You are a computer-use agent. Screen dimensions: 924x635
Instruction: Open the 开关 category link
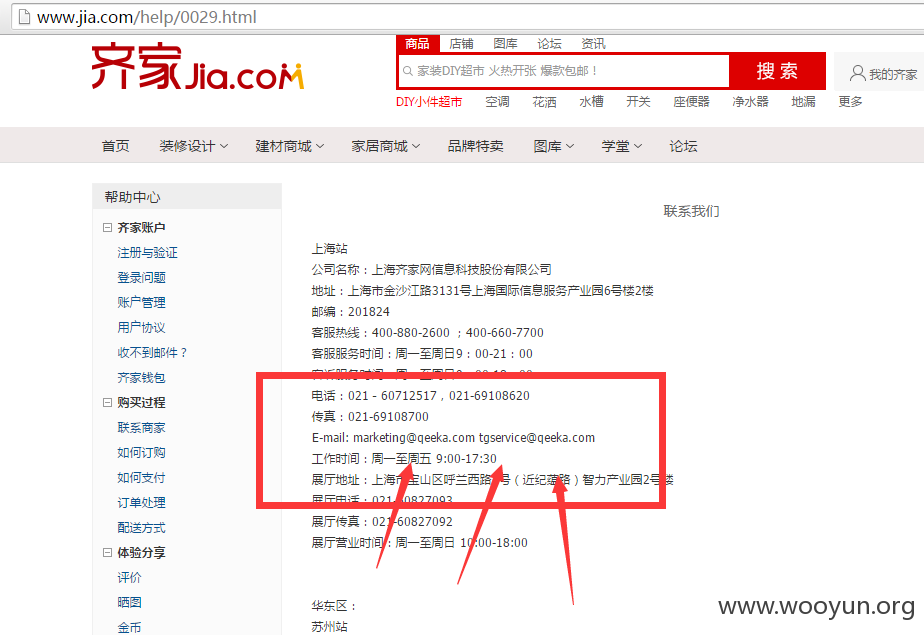click(638, 102)
